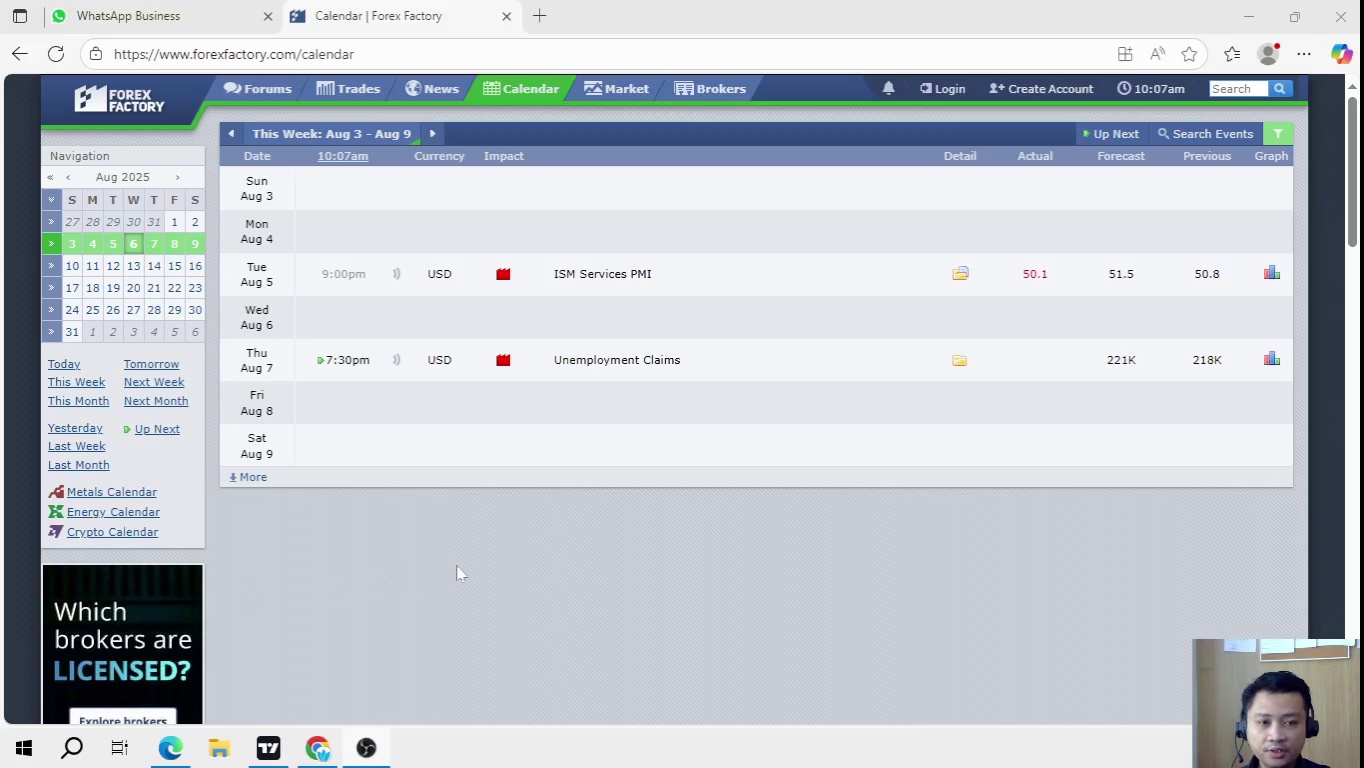Click ISM Services PMI sound alert icon

tap(396, 274)
